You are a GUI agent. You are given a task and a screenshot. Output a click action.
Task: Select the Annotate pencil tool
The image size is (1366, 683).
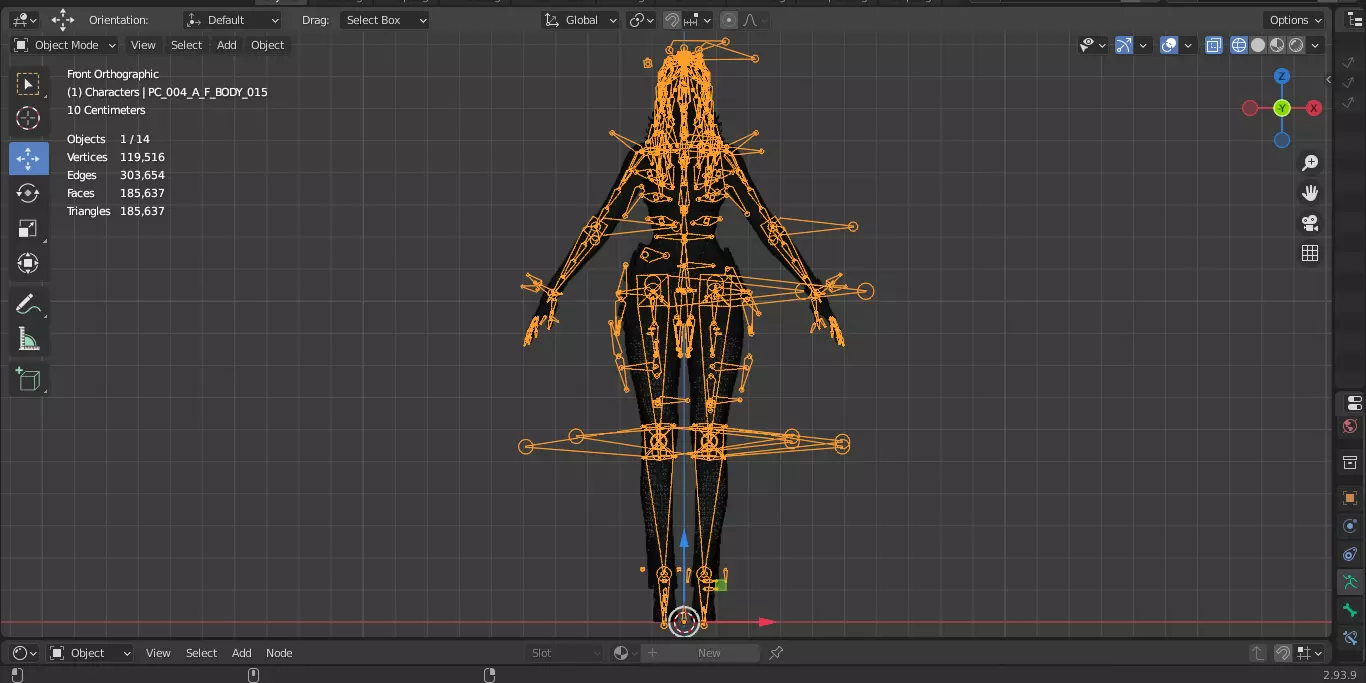pos(28,304)
